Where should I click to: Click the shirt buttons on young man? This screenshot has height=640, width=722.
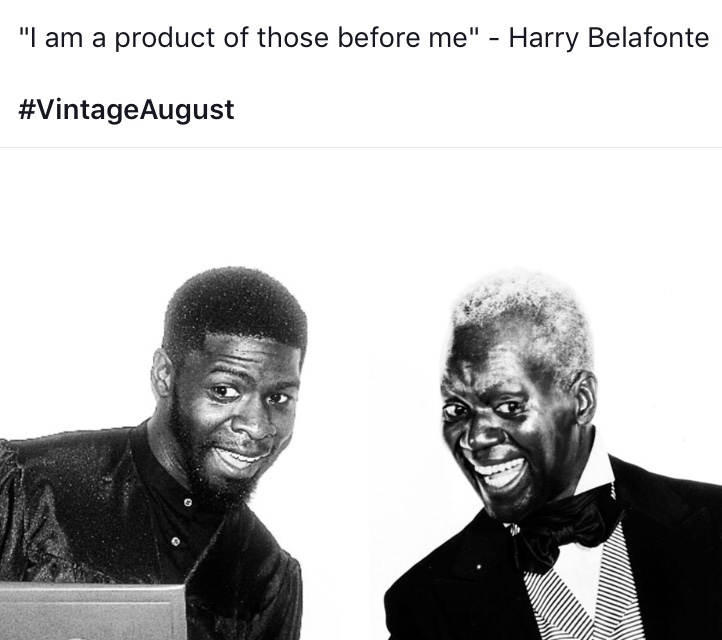coord(181,521)
